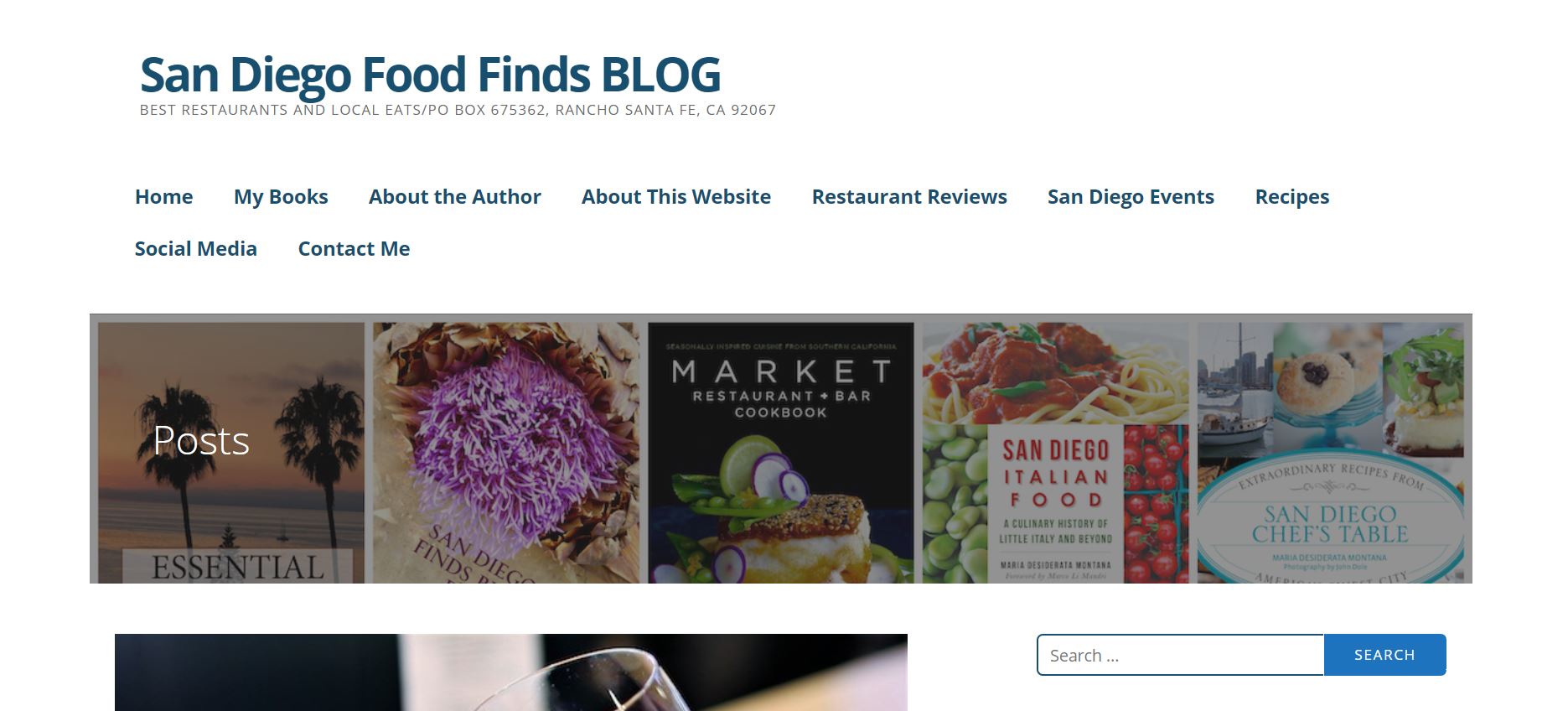Click the Market Restaurant + Bar Cookbook cover
The height and width of the screenshot is (711, 1568).
780,453
